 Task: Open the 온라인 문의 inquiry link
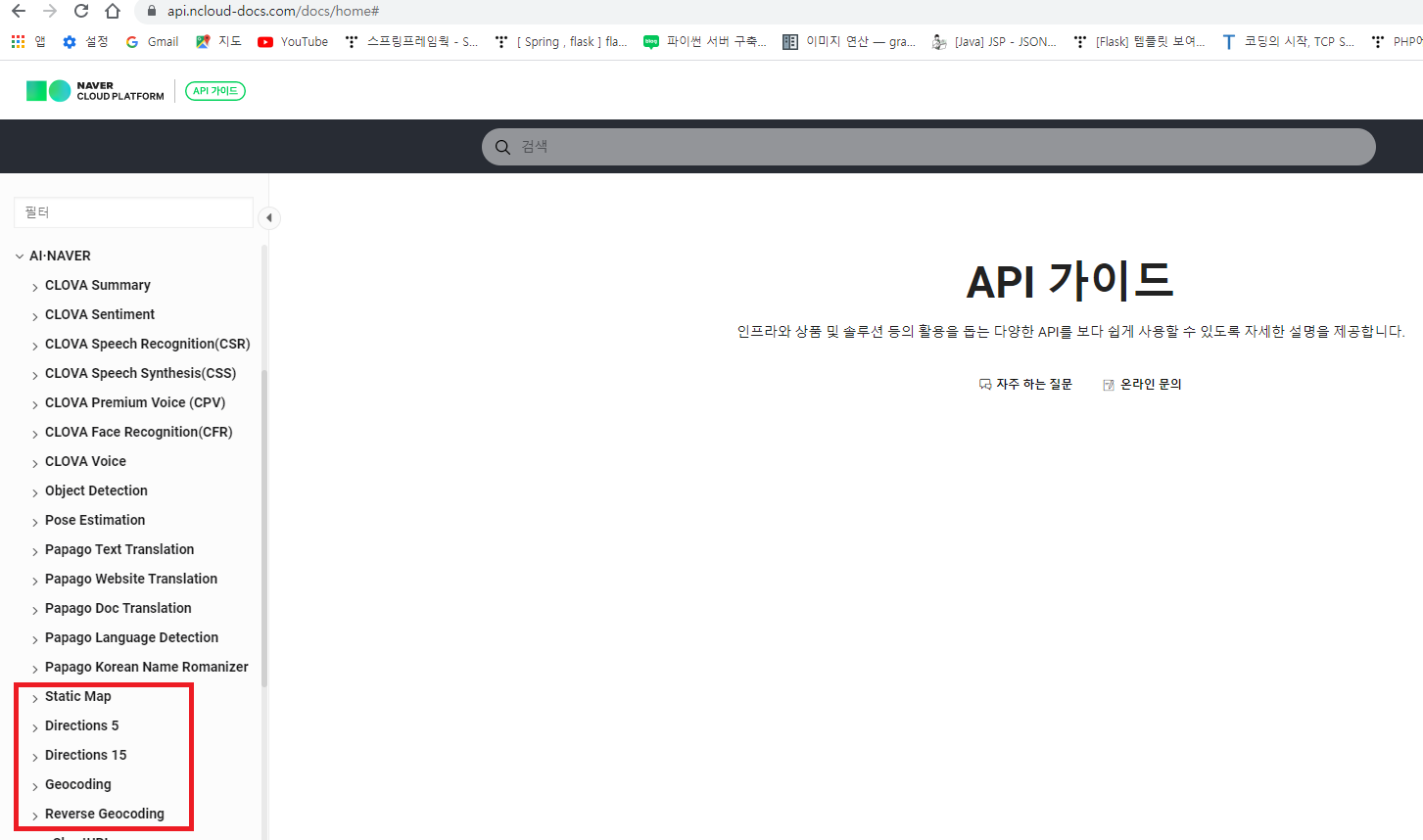(1142, 385)
